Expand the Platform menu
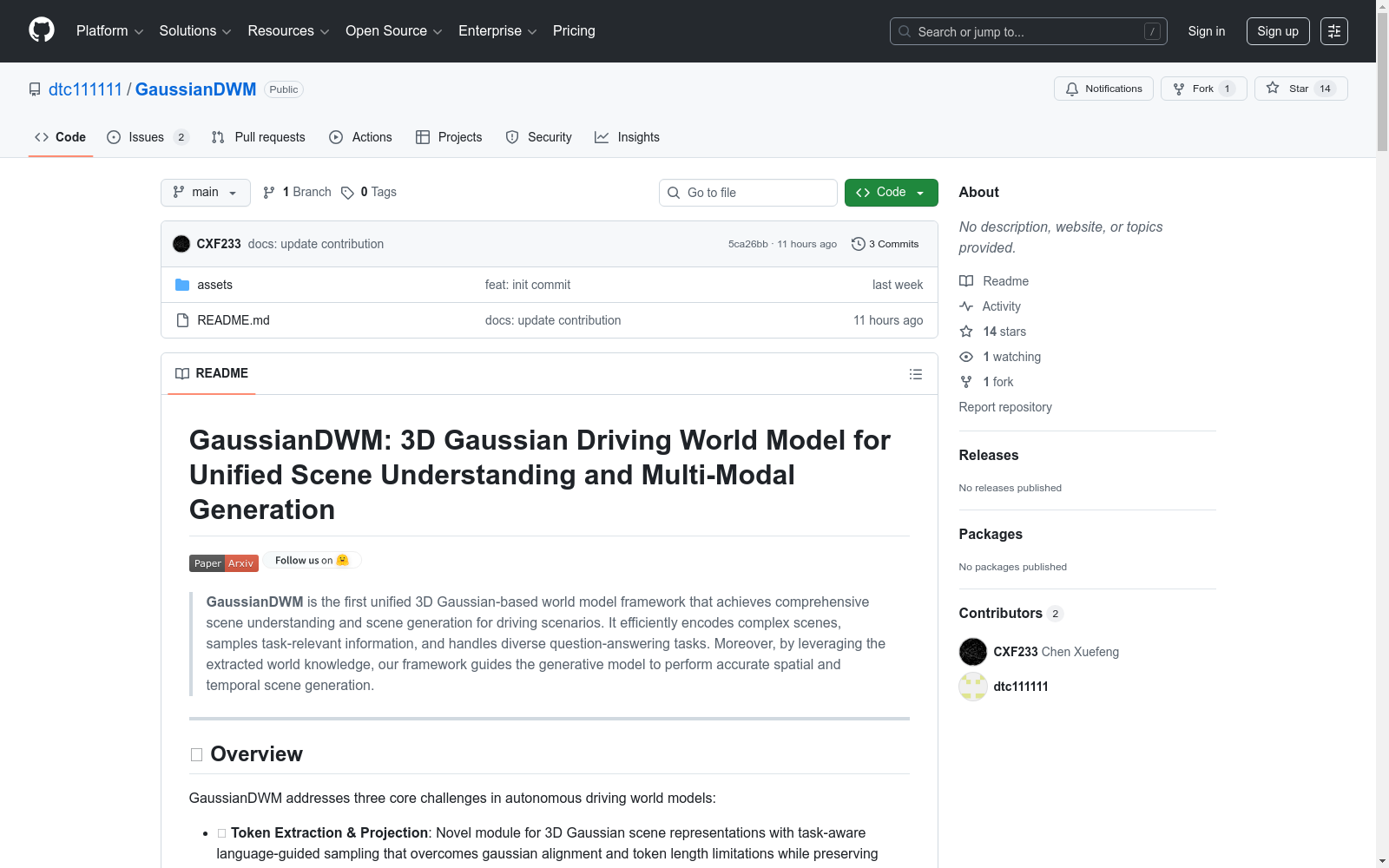The height and width of the screenshot is (868, 1389). pos(110,31)
